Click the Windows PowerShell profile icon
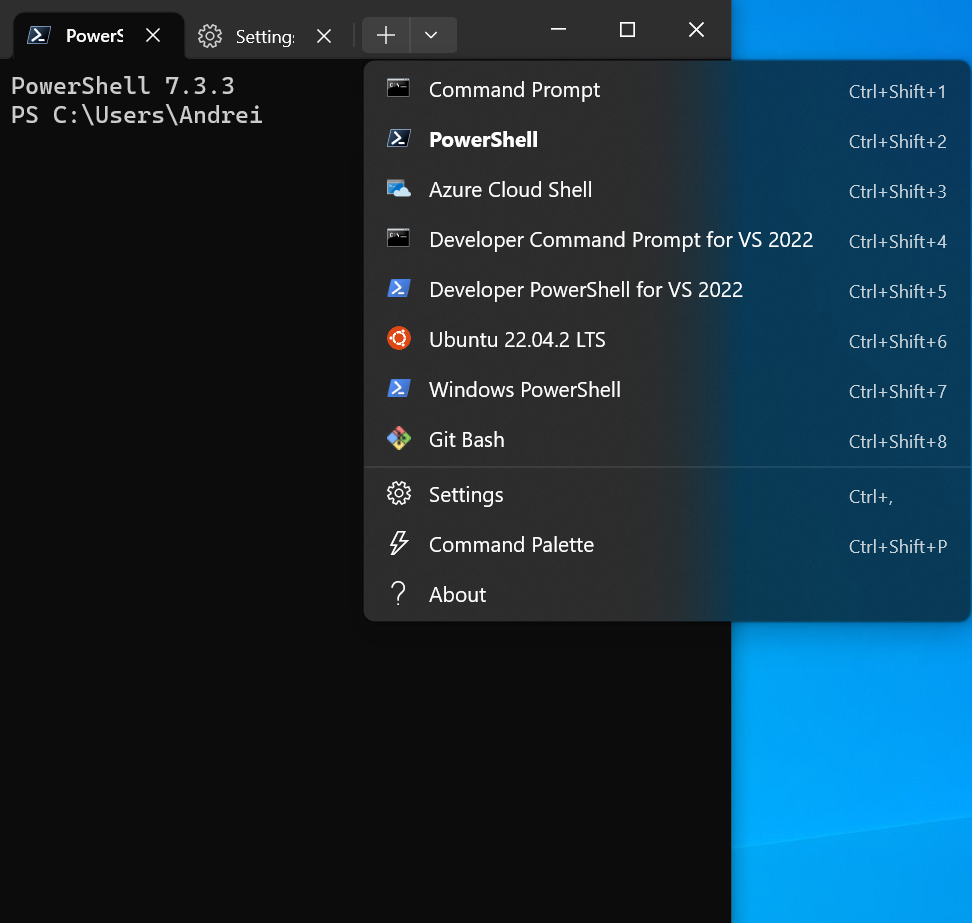The width and height of the screenshot is (972, 923). (x=398, y=388)
